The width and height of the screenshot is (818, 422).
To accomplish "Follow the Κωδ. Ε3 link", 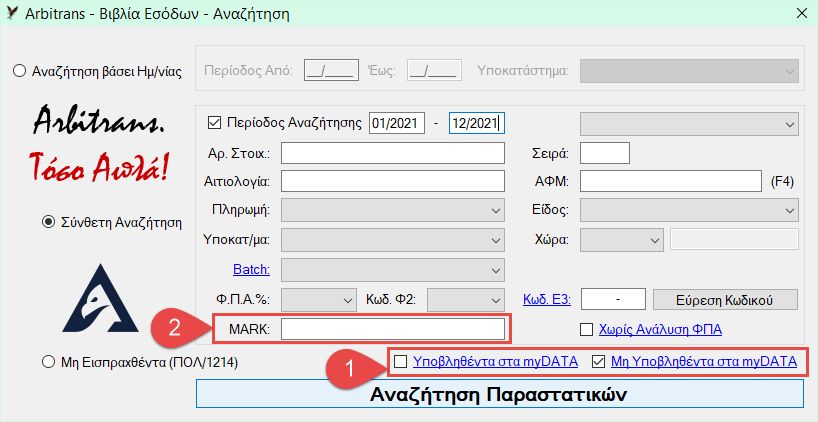I will [547, 299].
